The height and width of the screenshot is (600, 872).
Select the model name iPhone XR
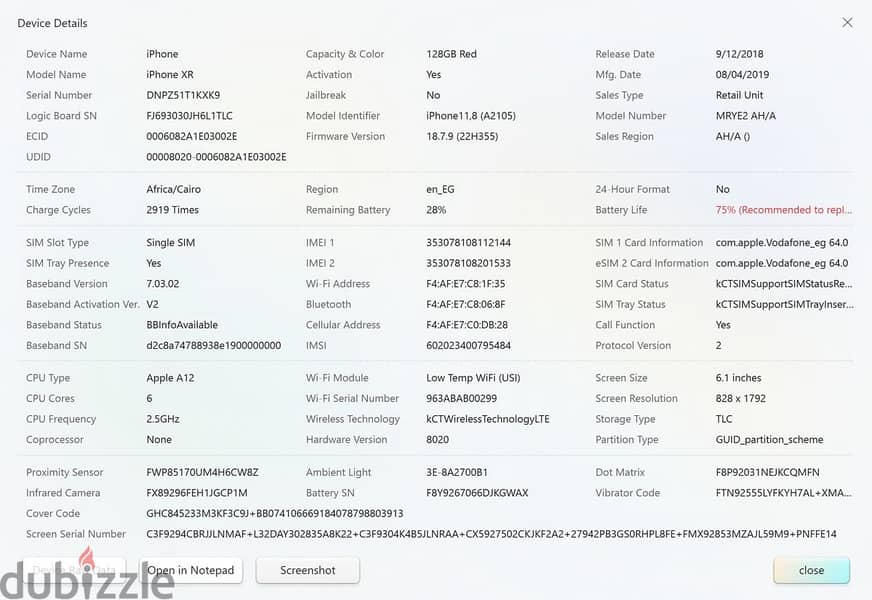pos(170,75)
